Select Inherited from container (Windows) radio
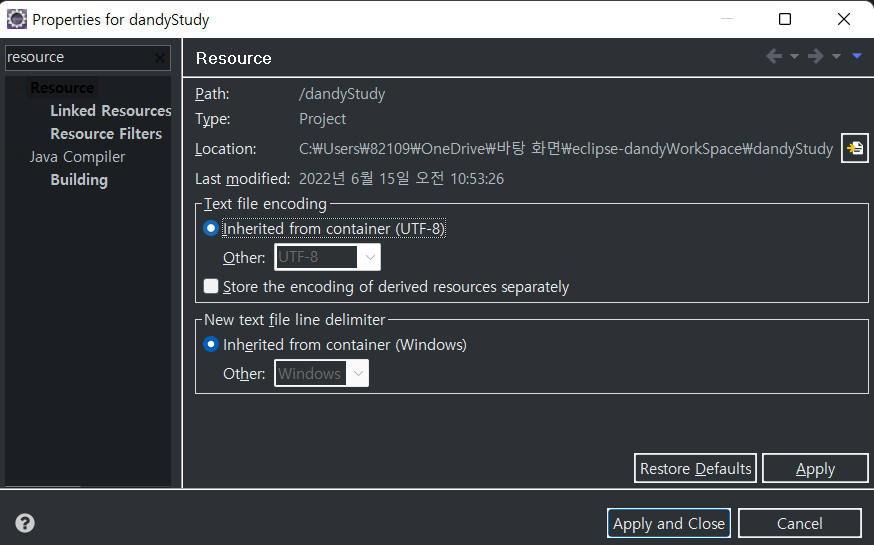 (x=211, y=344)
